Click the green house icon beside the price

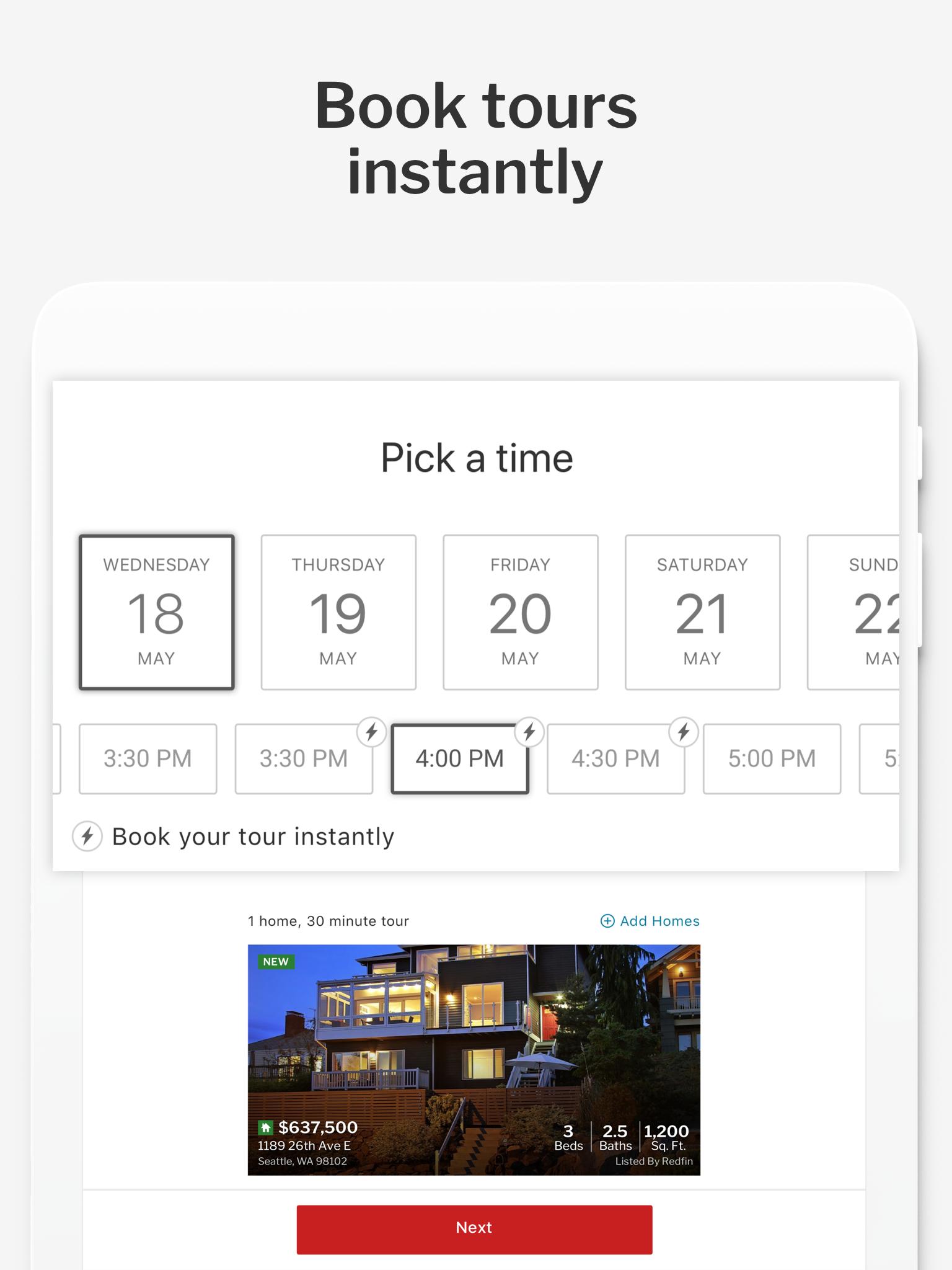[265, 1127]
